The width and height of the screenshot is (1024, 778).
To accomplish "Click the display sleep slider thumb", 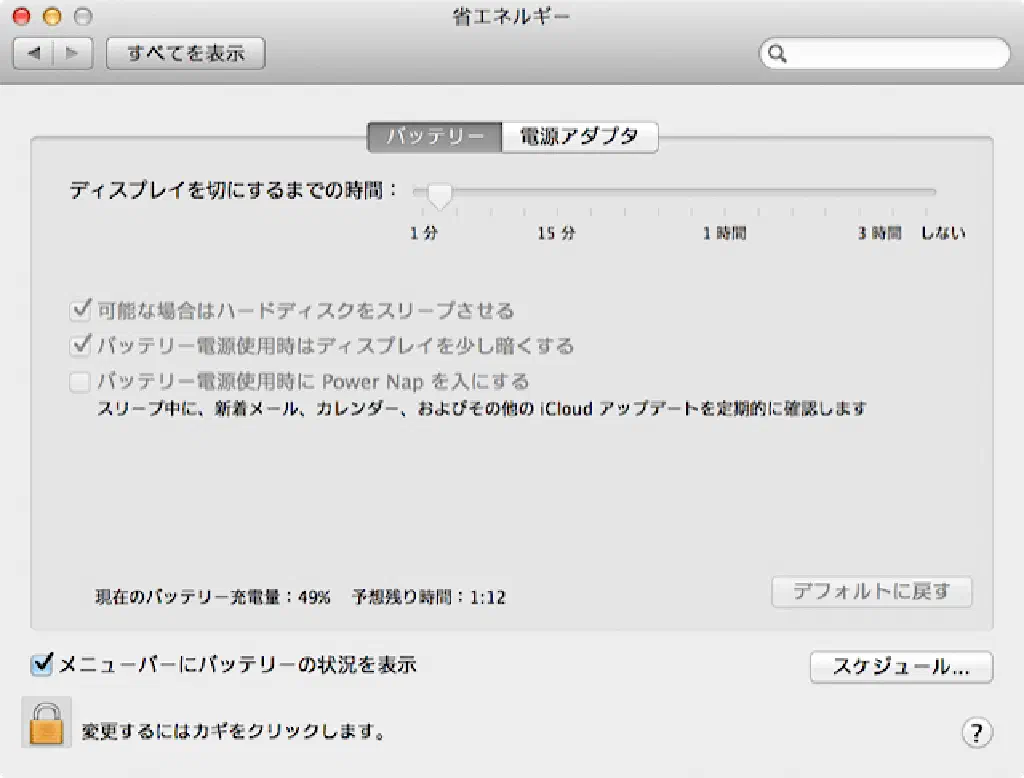I will coord(439,195).
